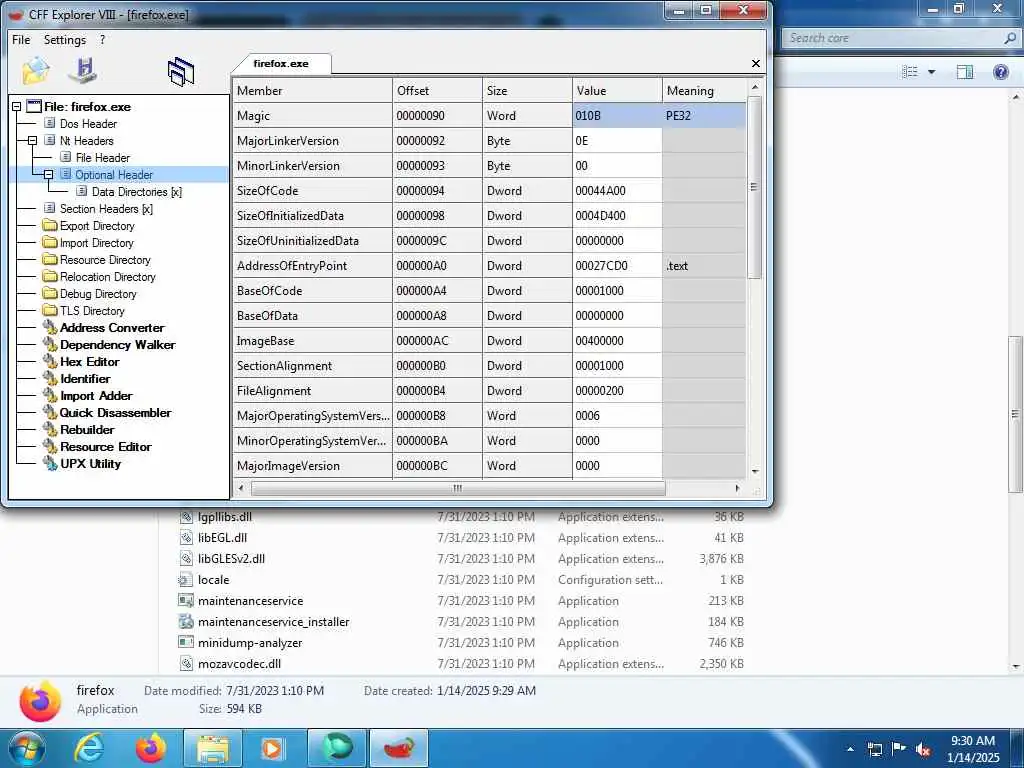Image resolution: width=1024 pixels, height=768 pixels.
Task: Click the Offset column header
Action: tap(438, 91)
